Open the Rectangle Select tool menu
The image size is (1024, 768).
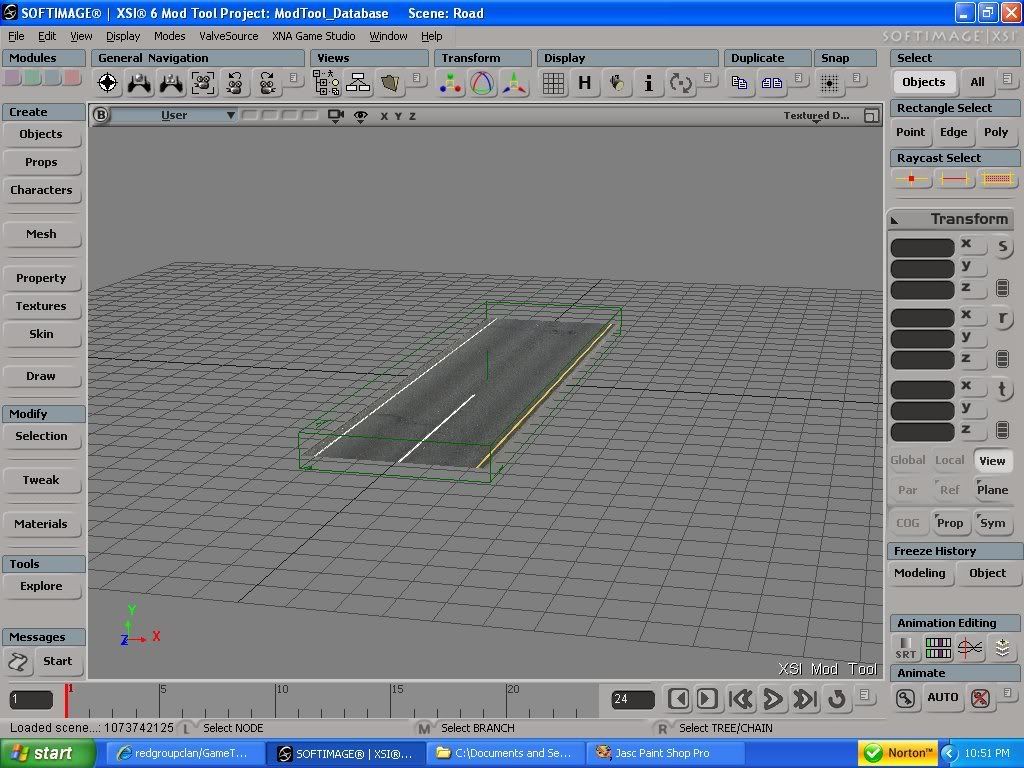955,108
